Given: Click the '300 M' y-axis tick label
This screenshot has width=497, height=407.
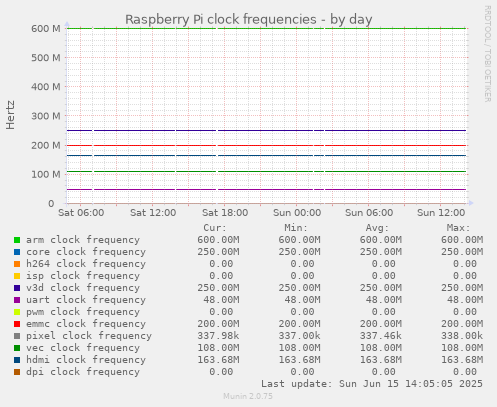Looking at the screenshot, I should (46, 116).
